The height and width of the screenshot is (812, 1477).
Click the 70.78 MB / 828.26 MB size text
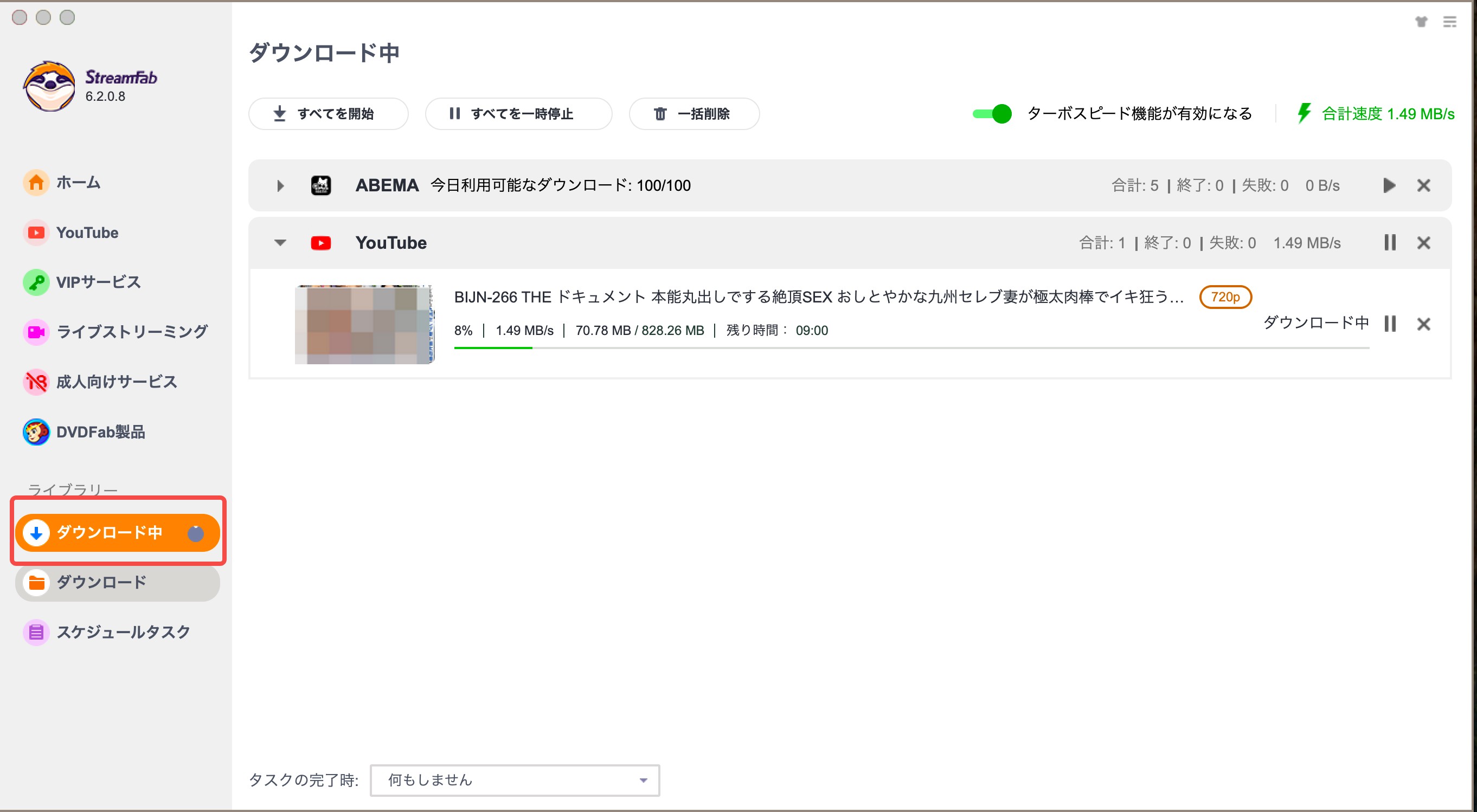[640, 331]
